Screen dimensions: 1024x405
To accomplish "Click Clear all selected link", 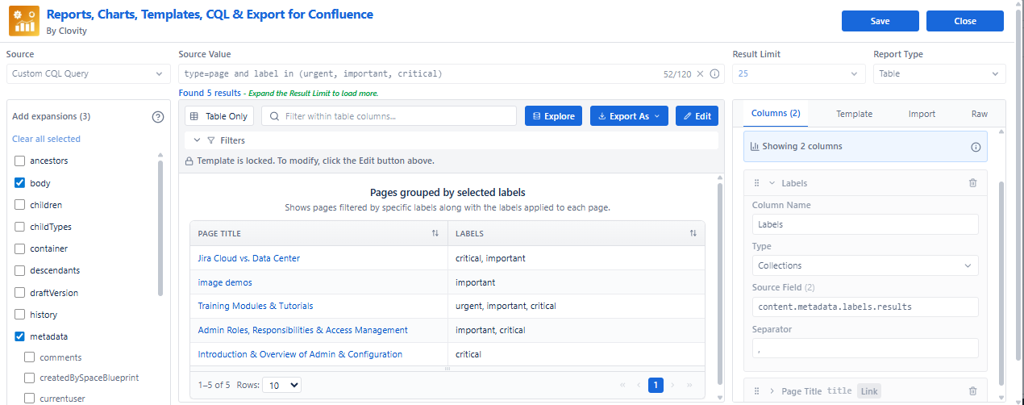I will pos(46,138).
